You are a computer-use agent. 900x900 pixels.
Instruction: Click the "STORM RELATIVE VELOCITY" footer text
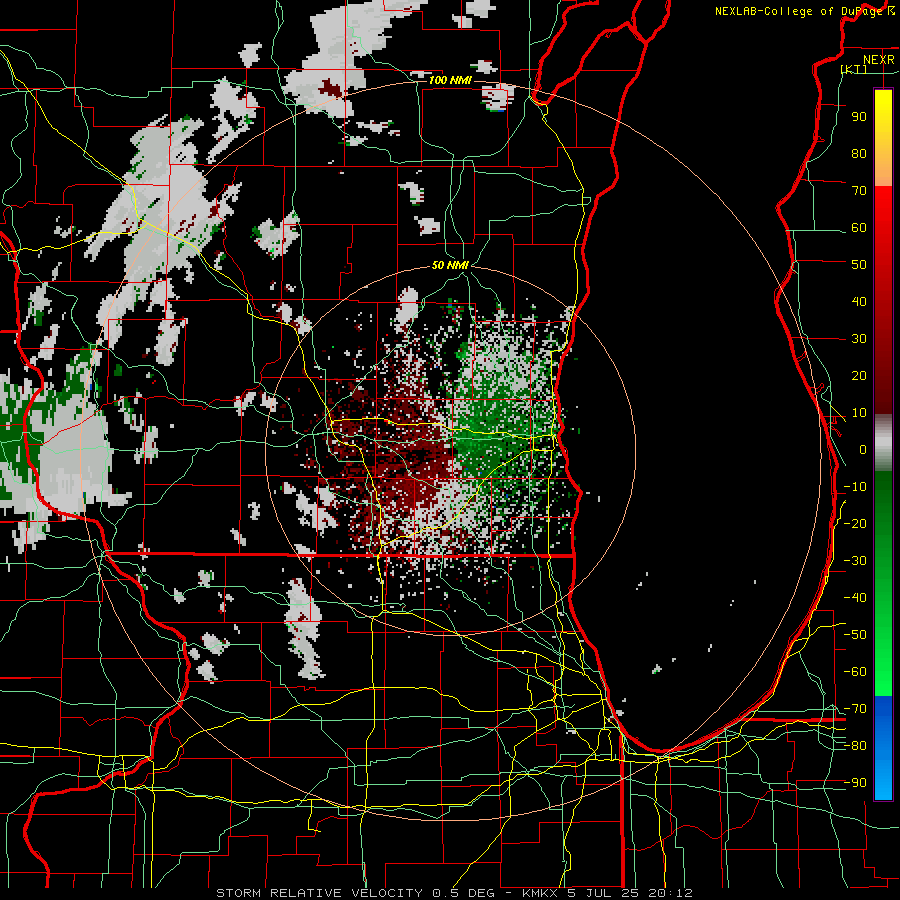click(x=319, y=893)
